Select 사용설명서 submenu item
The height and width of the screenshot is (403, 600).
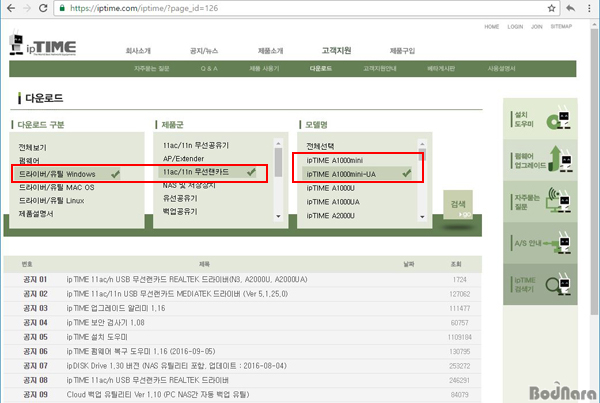(x=501, y=69)
